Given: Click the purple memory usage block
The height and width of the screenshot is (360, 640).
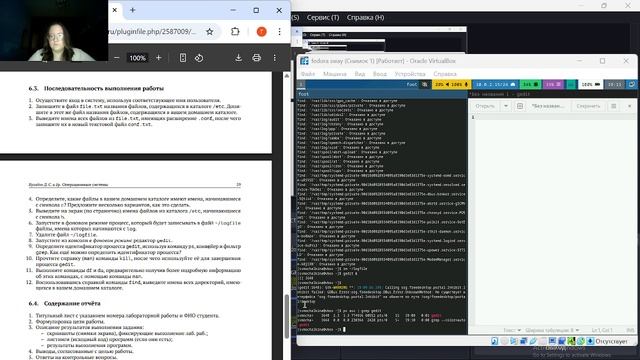Looking at the screenshot, I should click(553, 84).
